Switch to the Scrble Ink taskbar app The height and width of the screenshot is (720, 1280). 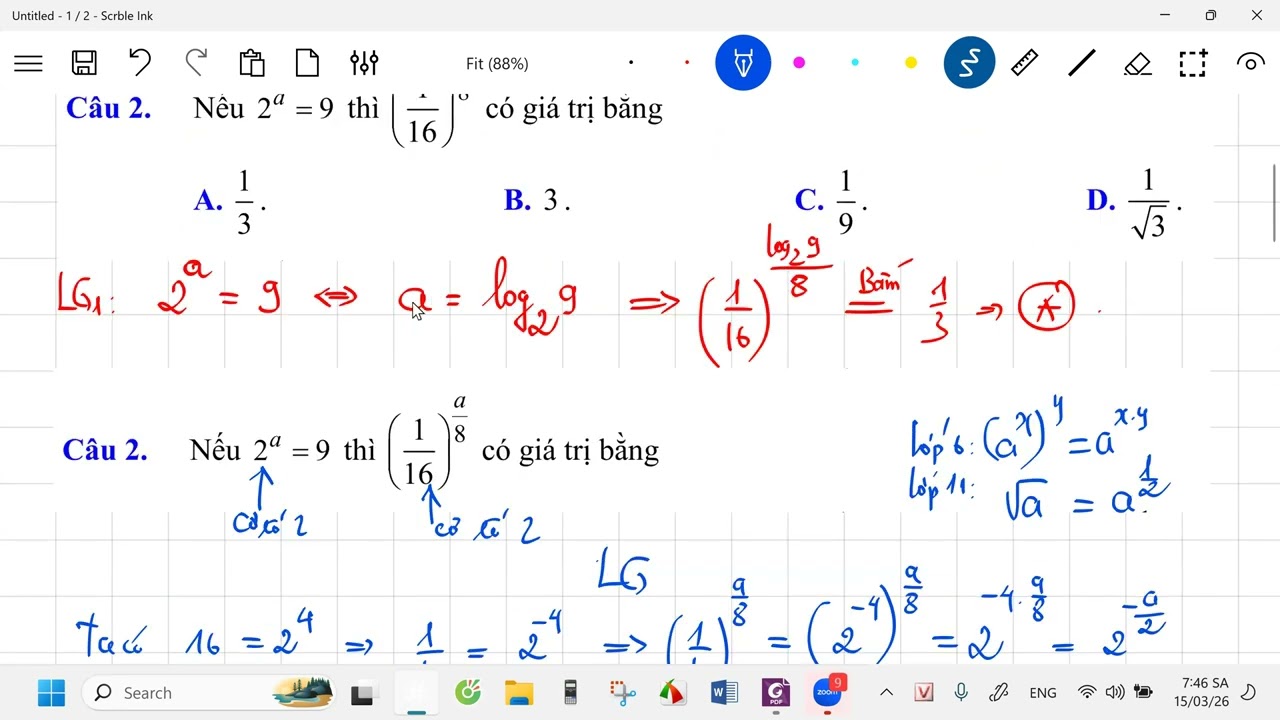pos(415,692)
